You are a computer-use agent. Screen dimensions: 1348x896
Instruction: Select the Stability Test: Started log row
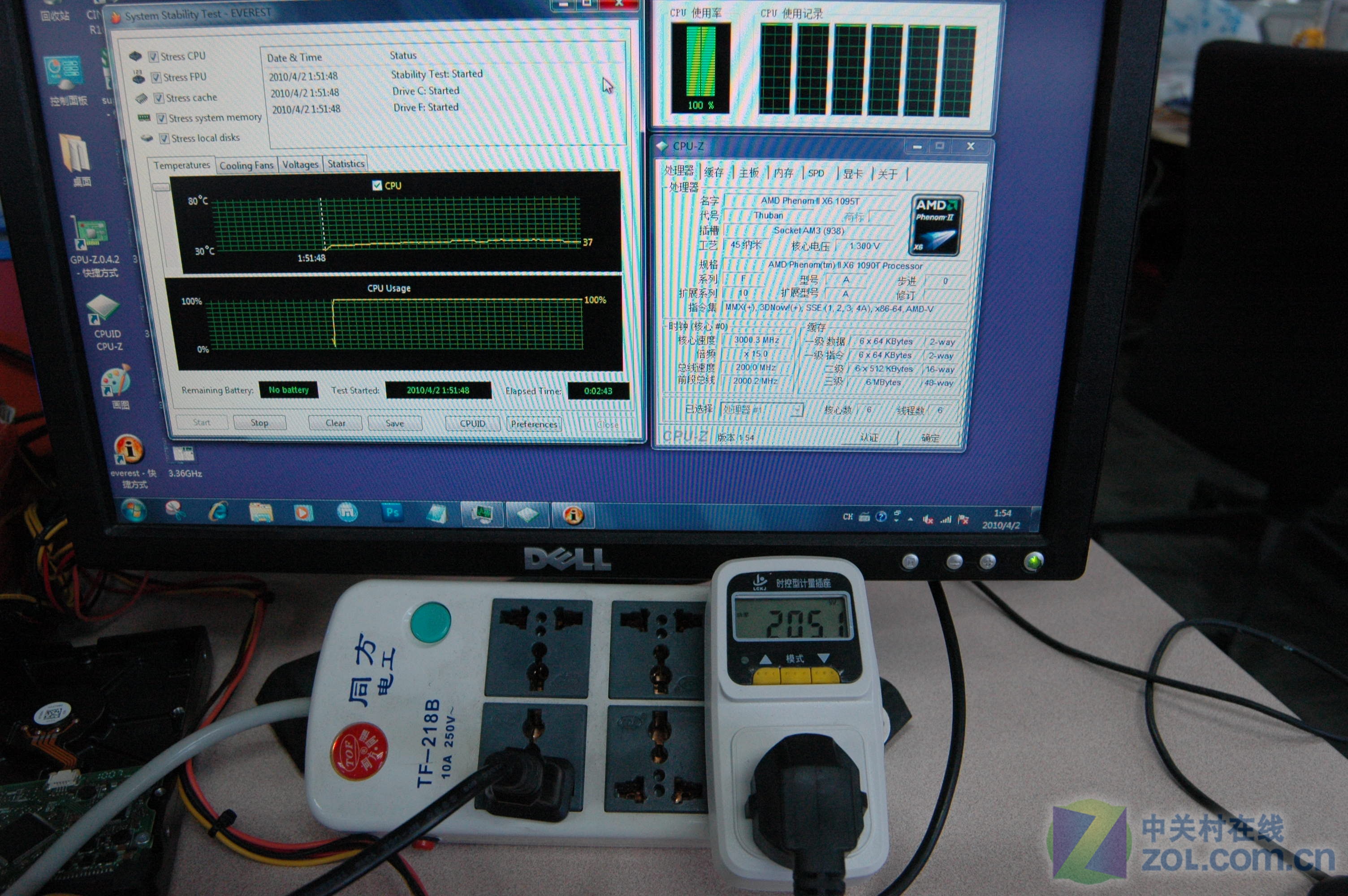376,75
